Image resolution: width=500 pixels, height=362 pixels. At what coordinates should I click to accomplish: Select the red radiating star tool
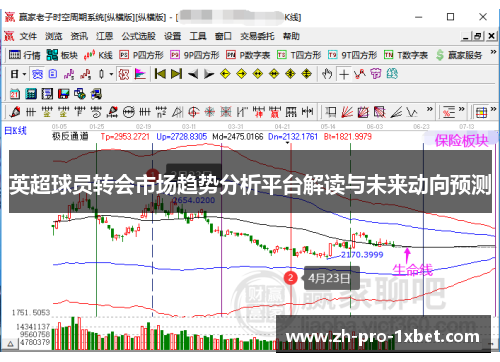(210, 112)
